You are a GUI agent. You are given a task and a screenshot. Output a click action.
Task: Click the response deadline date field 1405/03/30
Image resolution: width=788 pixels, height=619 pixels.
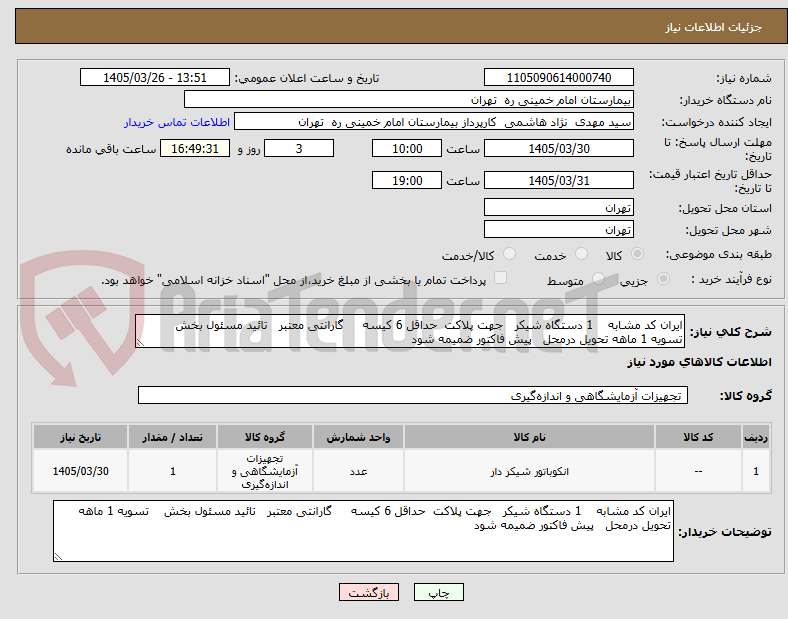coord(558,149)
